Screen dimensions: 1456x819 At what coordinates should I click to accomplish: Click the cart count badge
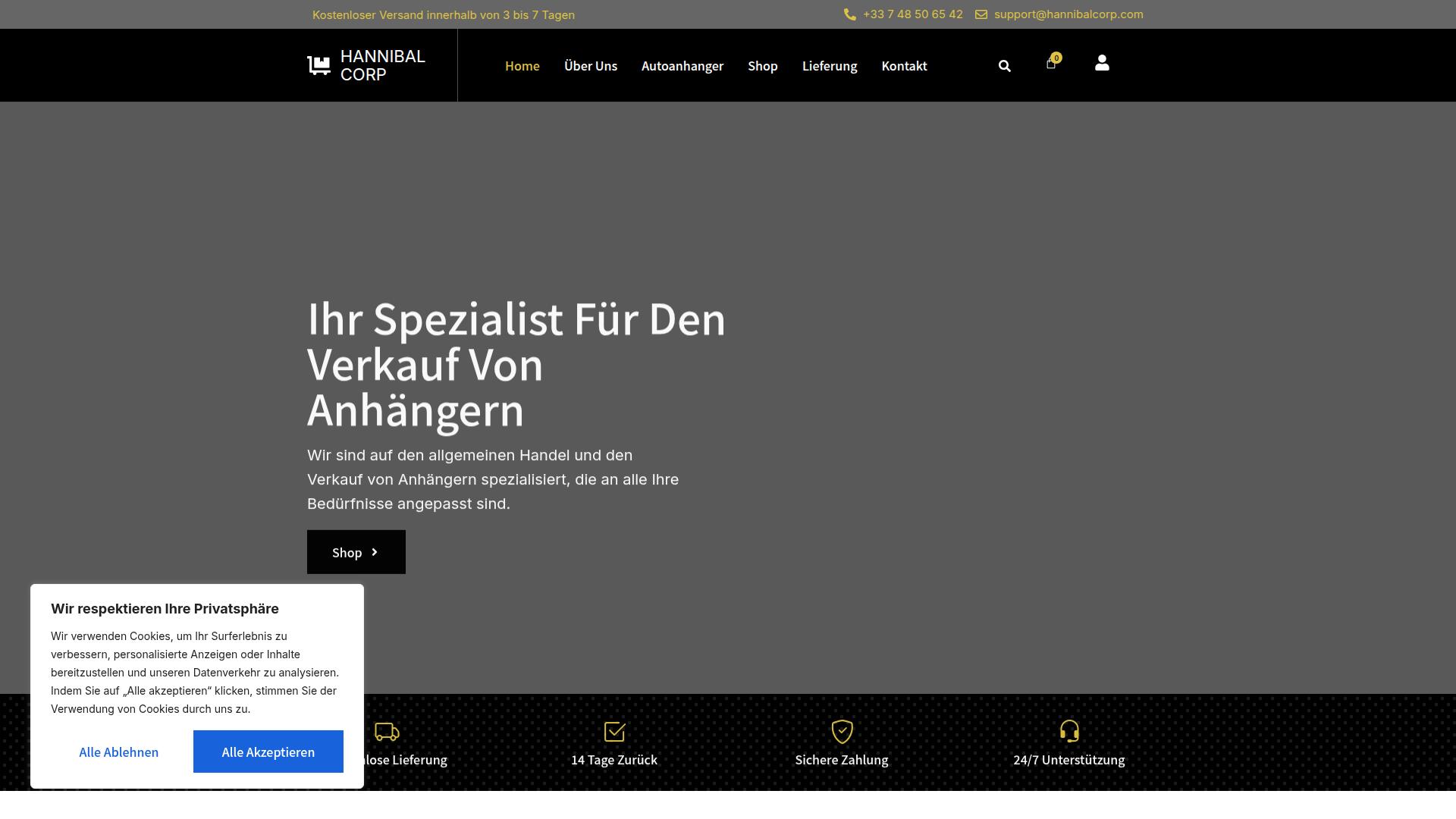tap(1056, 58)
